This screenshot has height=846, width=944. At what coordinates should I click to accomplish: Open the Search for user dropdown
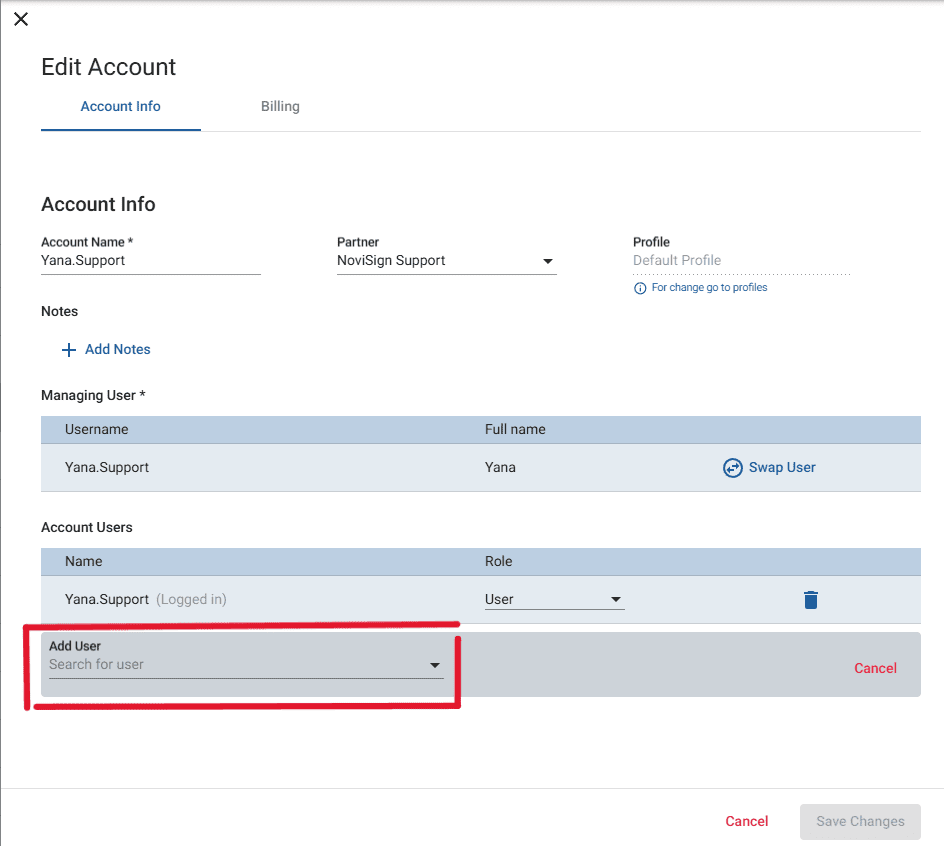[x=240, y=663]
